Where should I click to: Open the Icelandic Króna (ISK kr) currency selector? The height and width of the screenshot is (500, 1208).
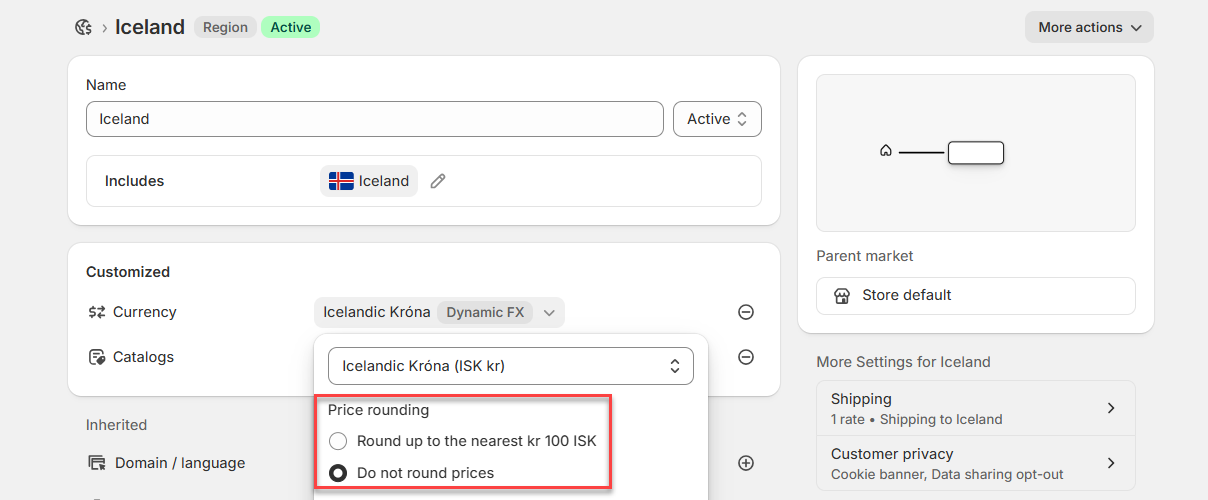click(510, 366)
